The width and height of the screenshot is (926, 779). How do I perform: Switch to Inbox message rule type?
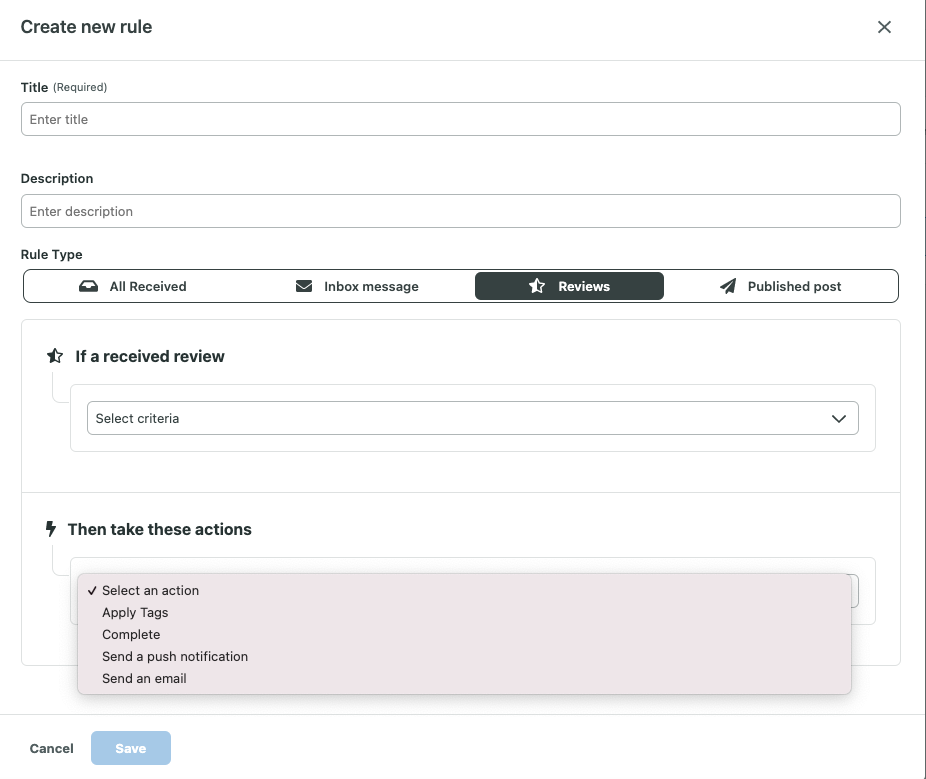(x=358, y=286)
